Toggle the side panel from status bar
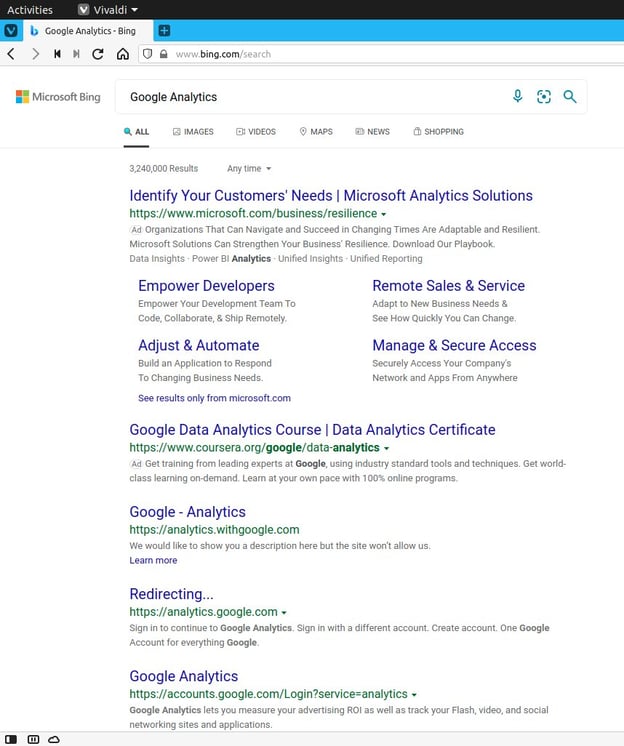Viewport: 624px width, 746px height. coord(12,739)
